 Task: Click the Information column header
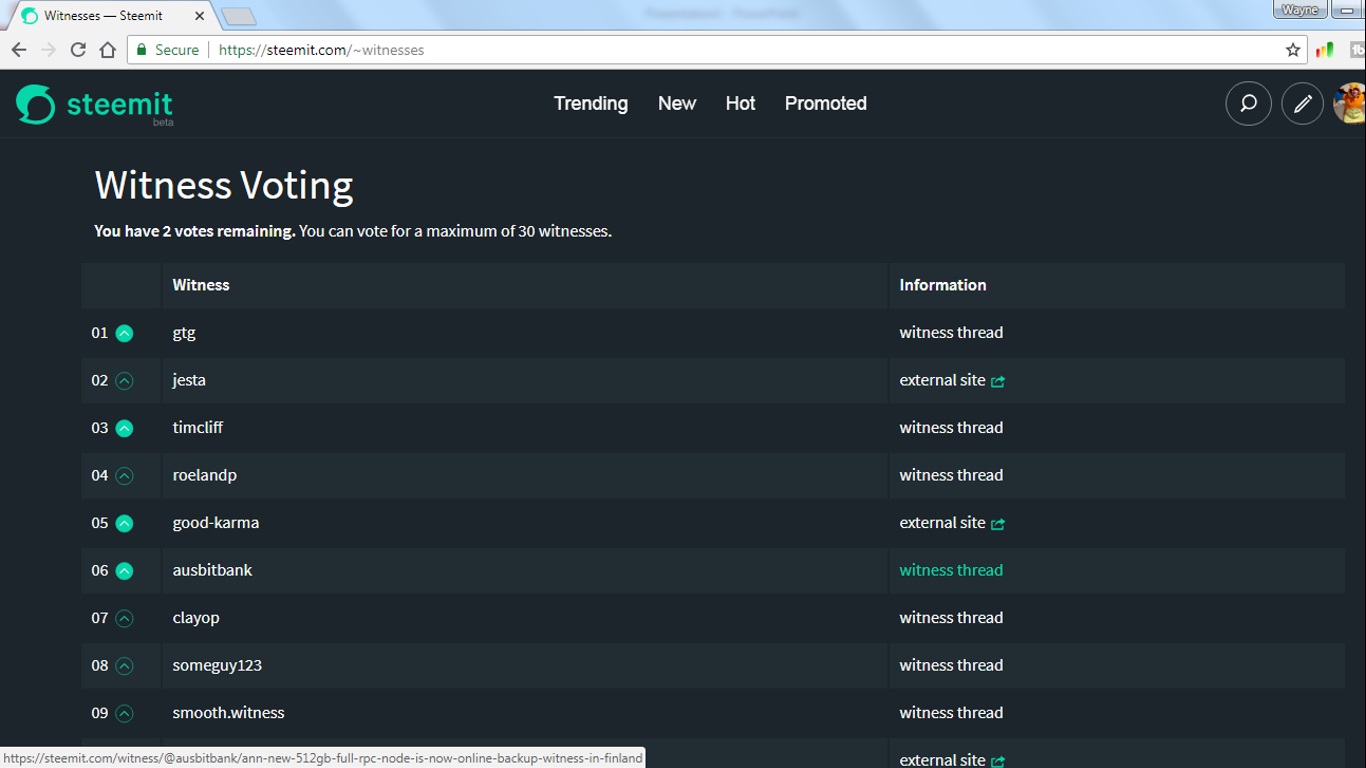[x=943, y=285]
